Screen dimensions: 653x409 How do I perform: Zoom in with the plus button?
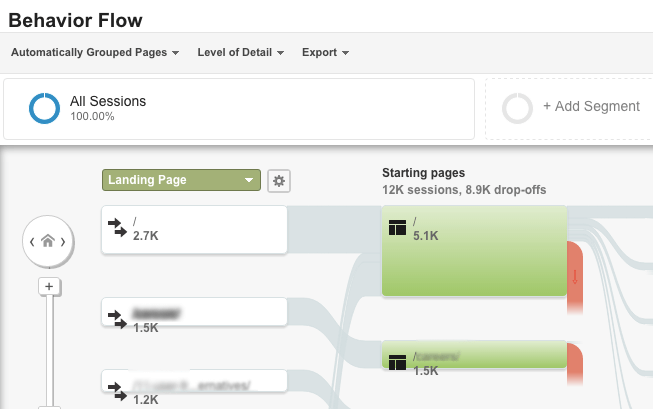pyautogui.click(x=49, y=287)
